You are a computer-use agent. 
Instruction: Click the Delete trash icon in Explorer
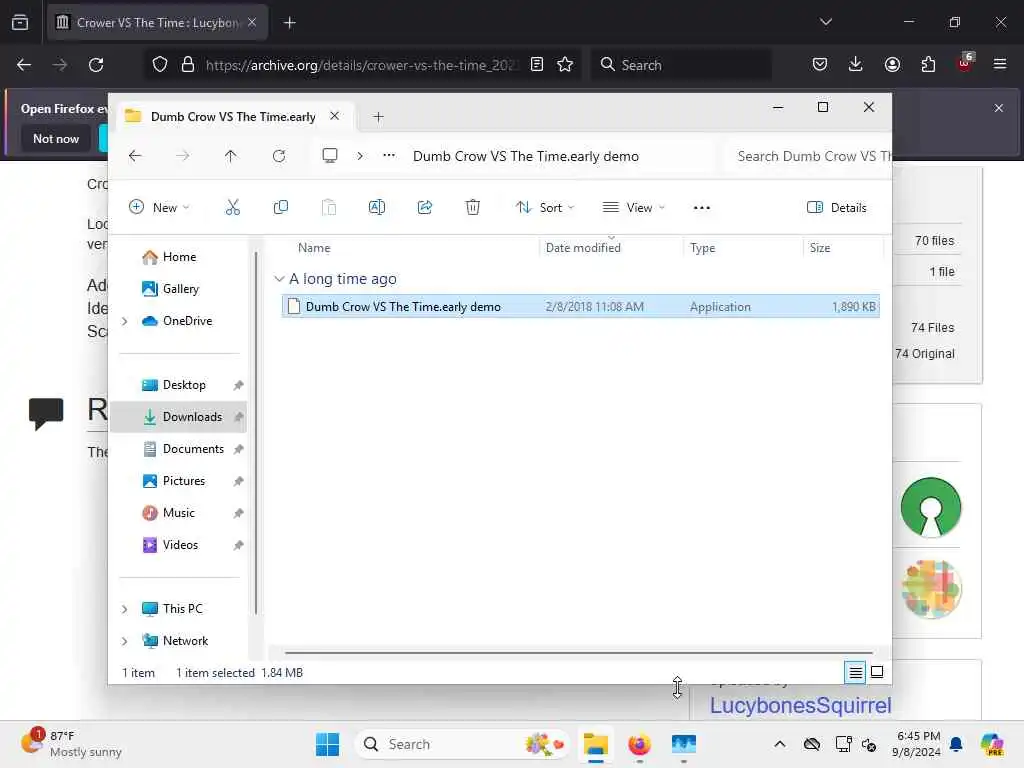473,208
